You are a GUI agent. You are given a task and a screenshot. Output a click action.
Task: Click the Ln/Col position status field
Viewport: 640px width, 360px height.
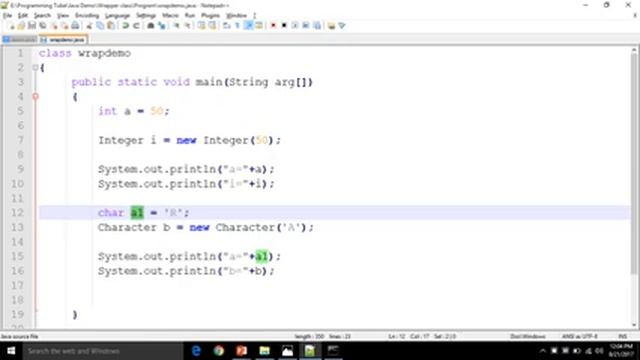(422, 337)
